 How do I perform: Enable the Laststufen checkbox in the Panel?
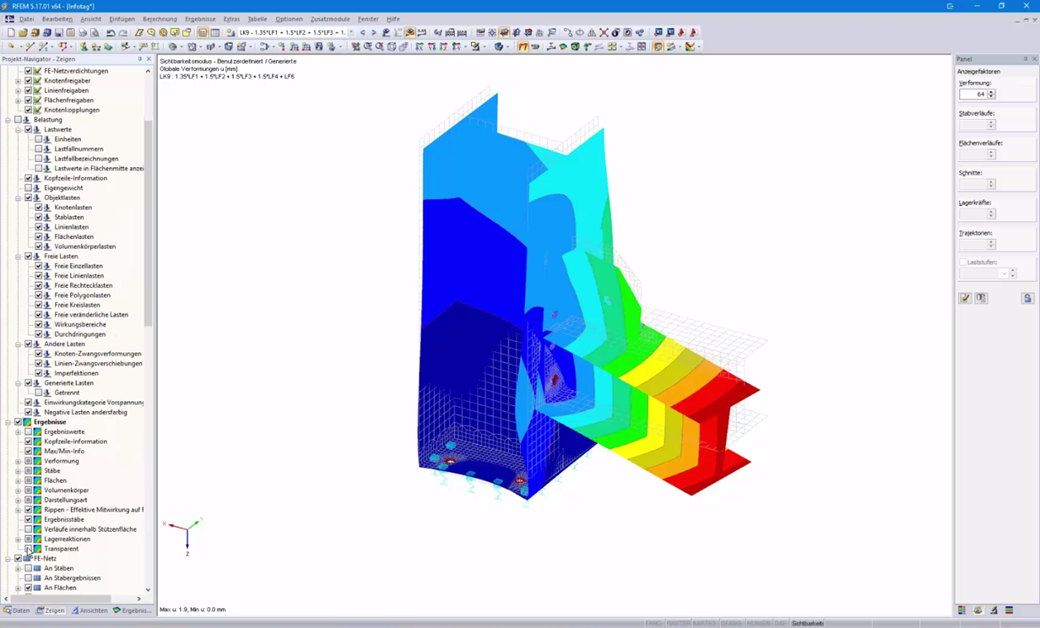point(964,262)
